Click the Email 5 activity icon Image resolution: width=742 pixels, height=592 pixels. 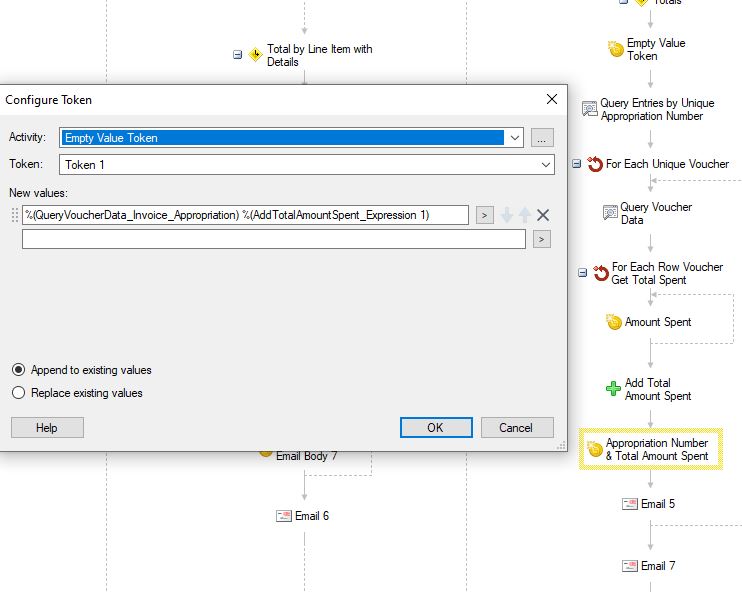click(x=630, y=504)
